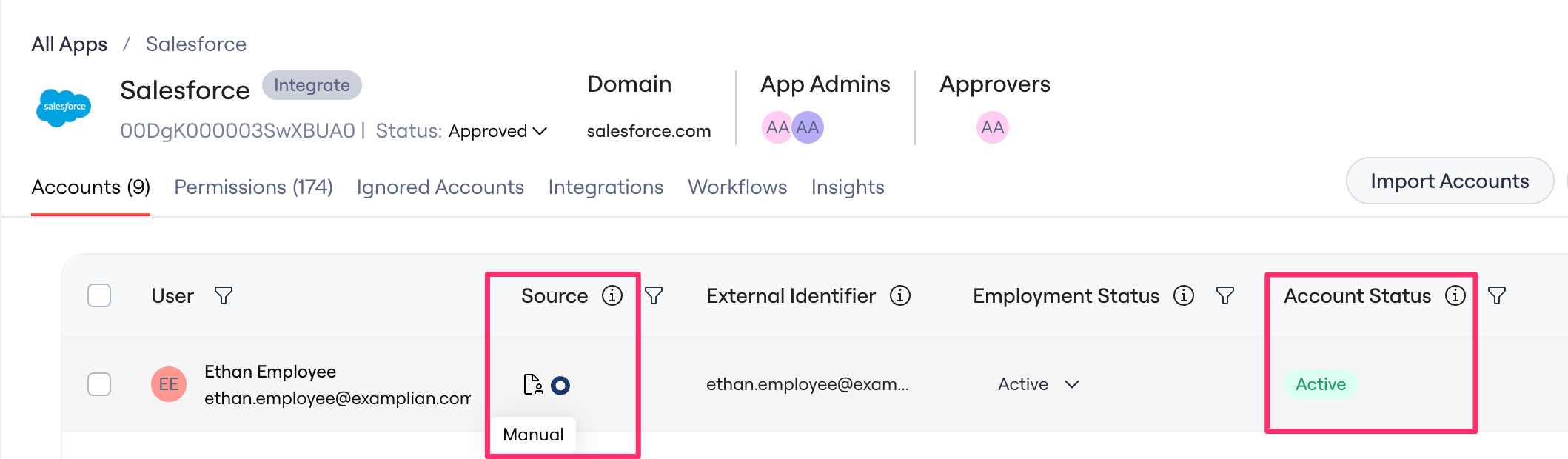The height and width of the screenshot is (459, 1568).
Task: View External Identifier info icon
Action: click(900, 295)
